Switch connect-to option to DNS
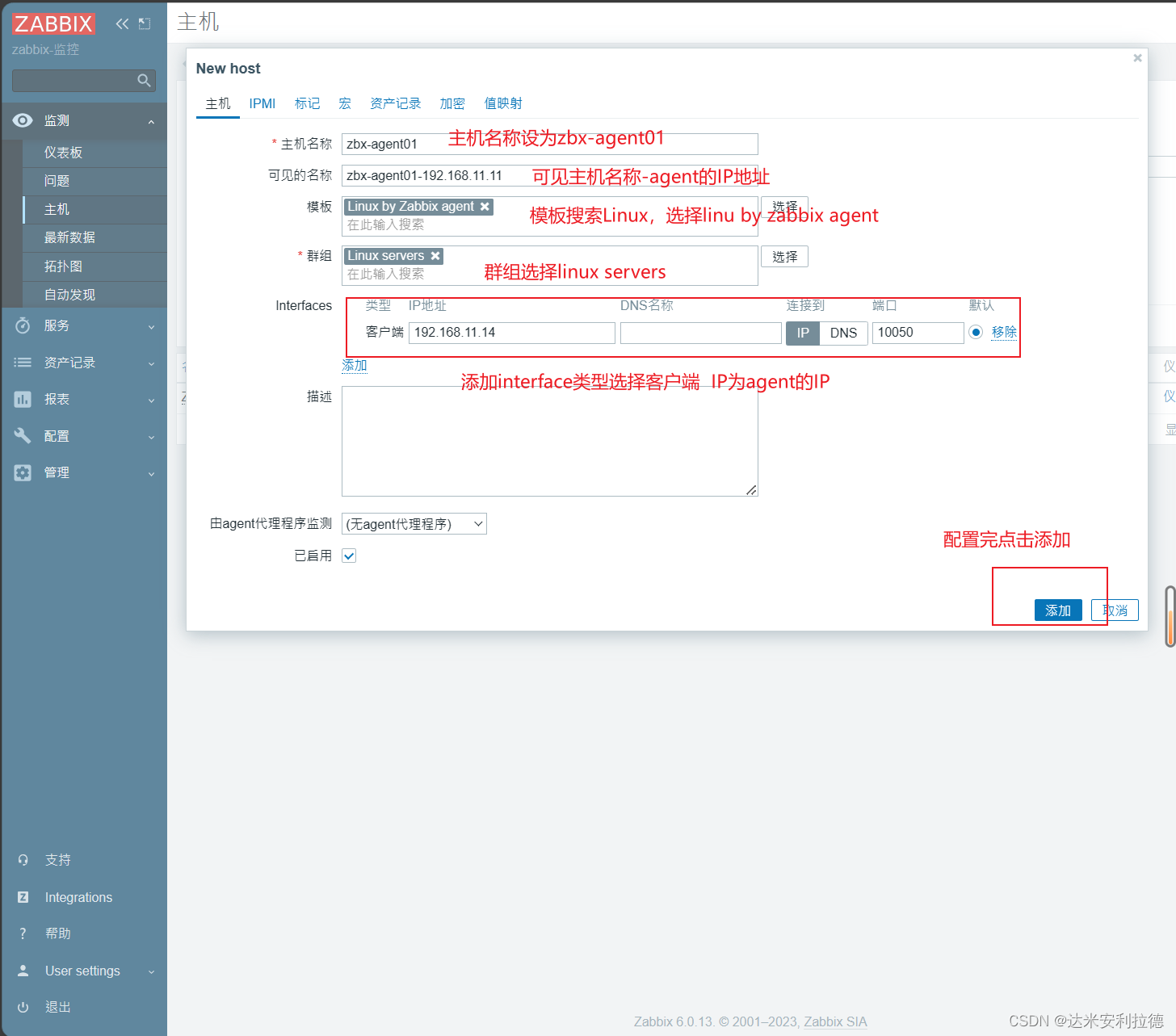 [843, 333]
